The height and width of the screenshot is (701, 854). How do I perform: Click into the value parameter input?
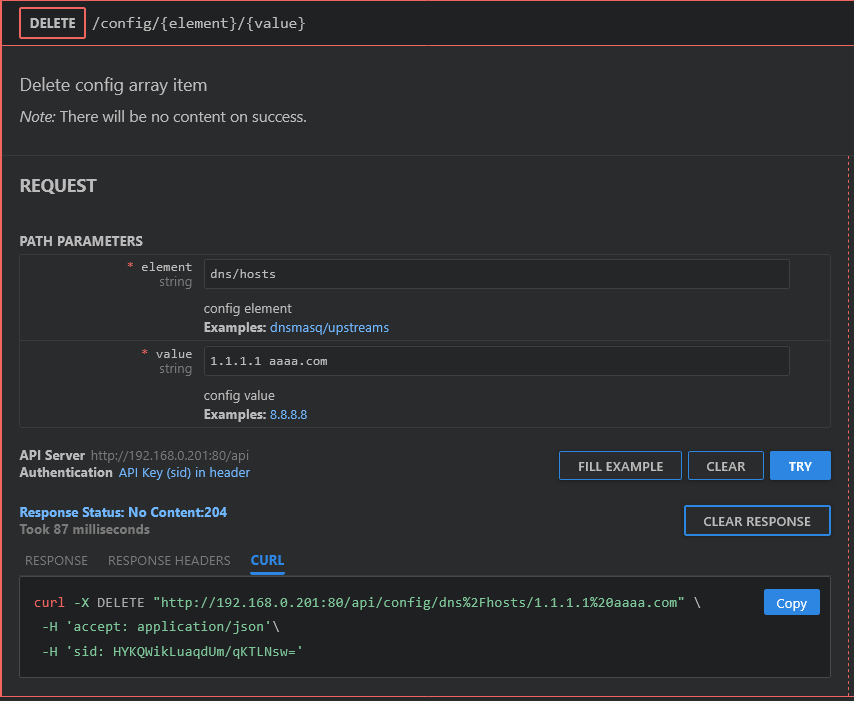click(496, 361)
